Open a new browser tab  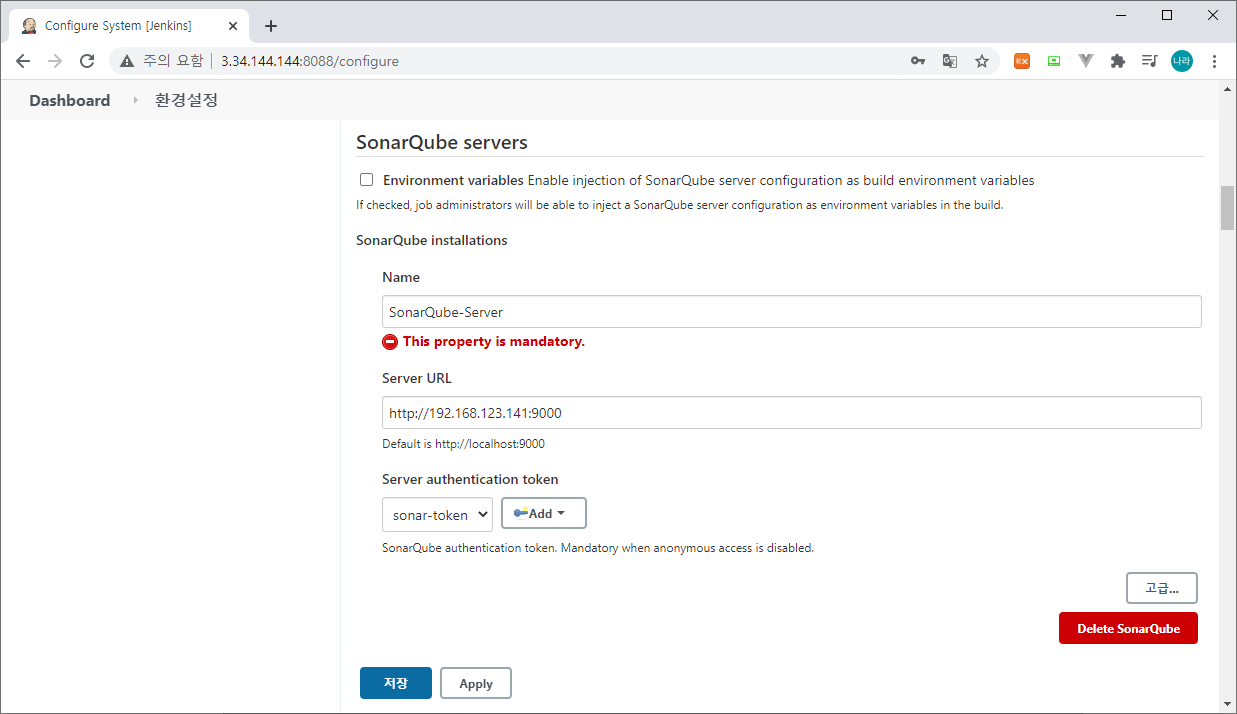click(271, 26)
